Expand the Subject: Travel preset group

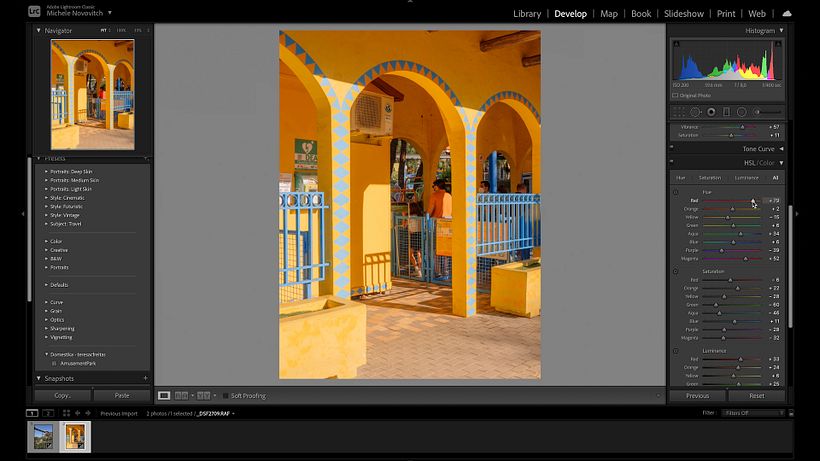click(47, 224)
